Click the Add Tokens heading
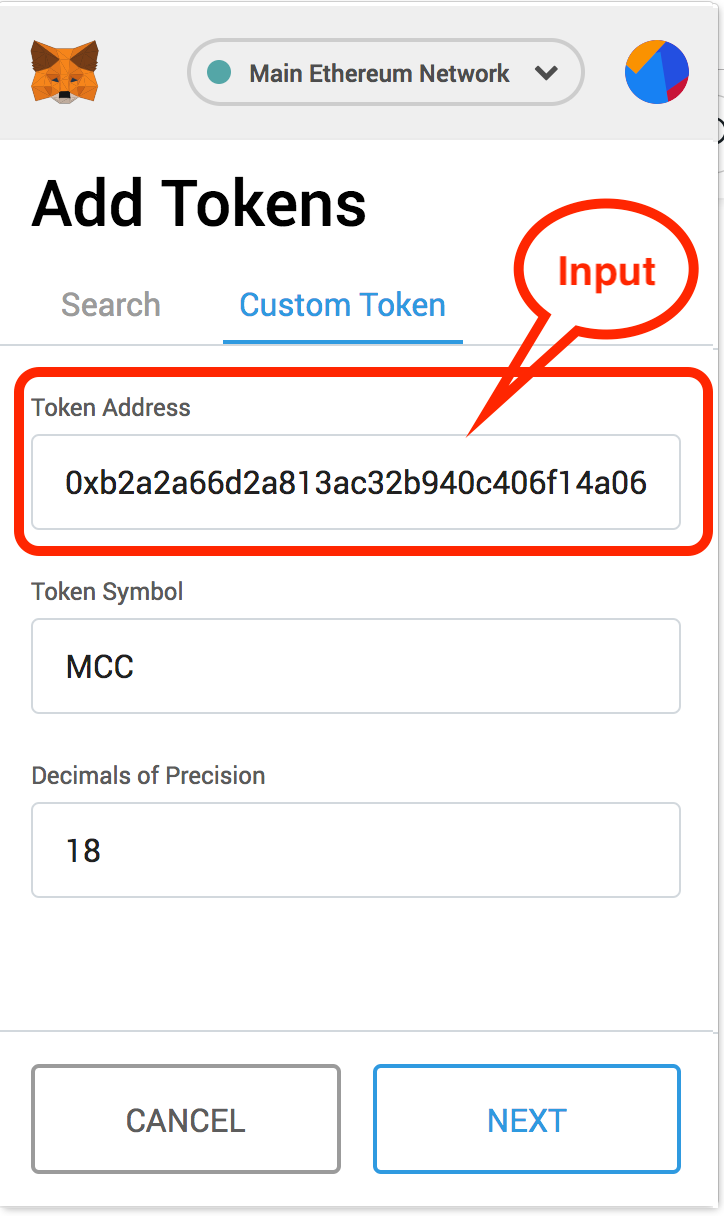 (x=199, y=205)
